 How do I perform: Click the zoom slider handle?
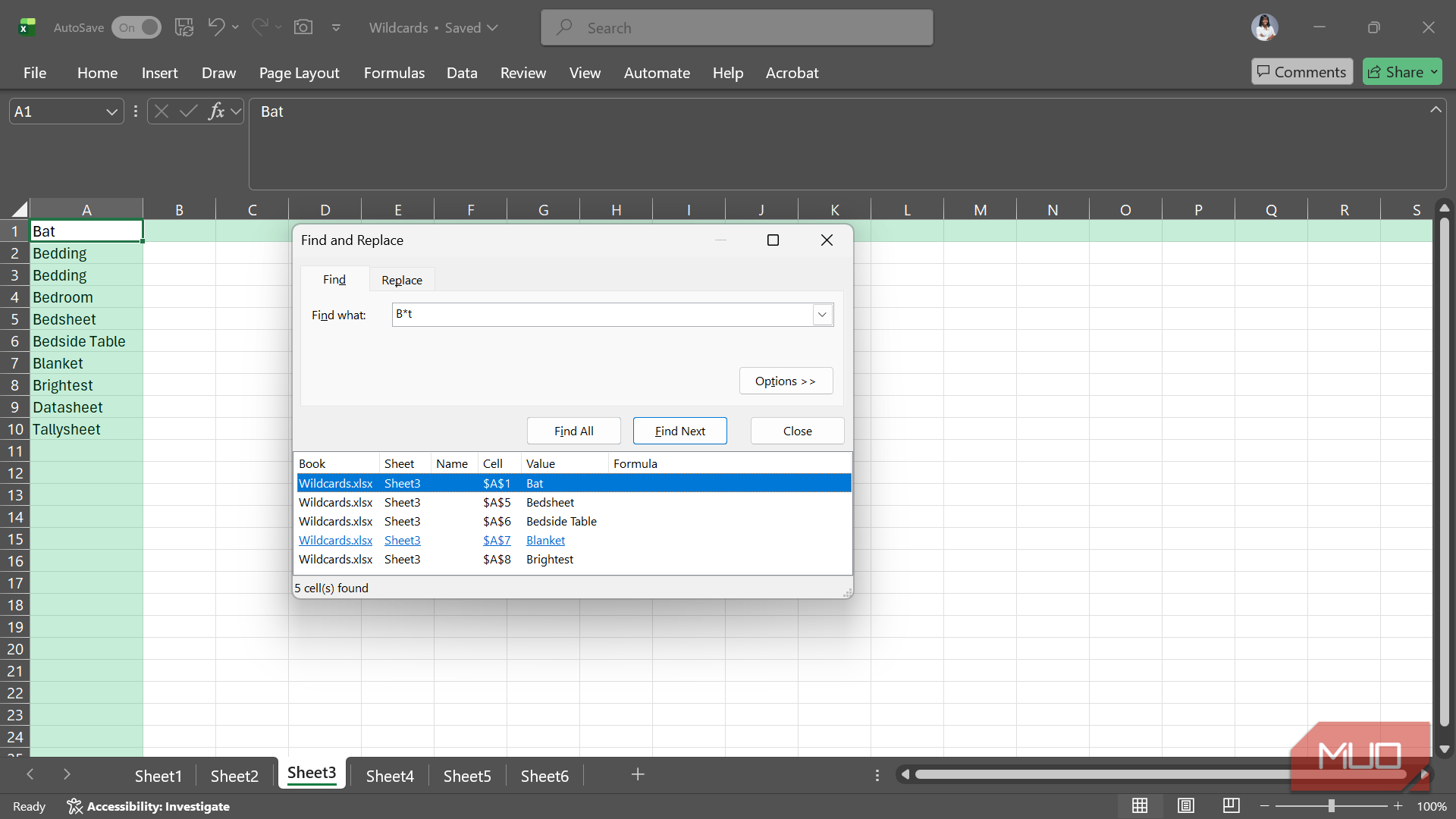1332,806
